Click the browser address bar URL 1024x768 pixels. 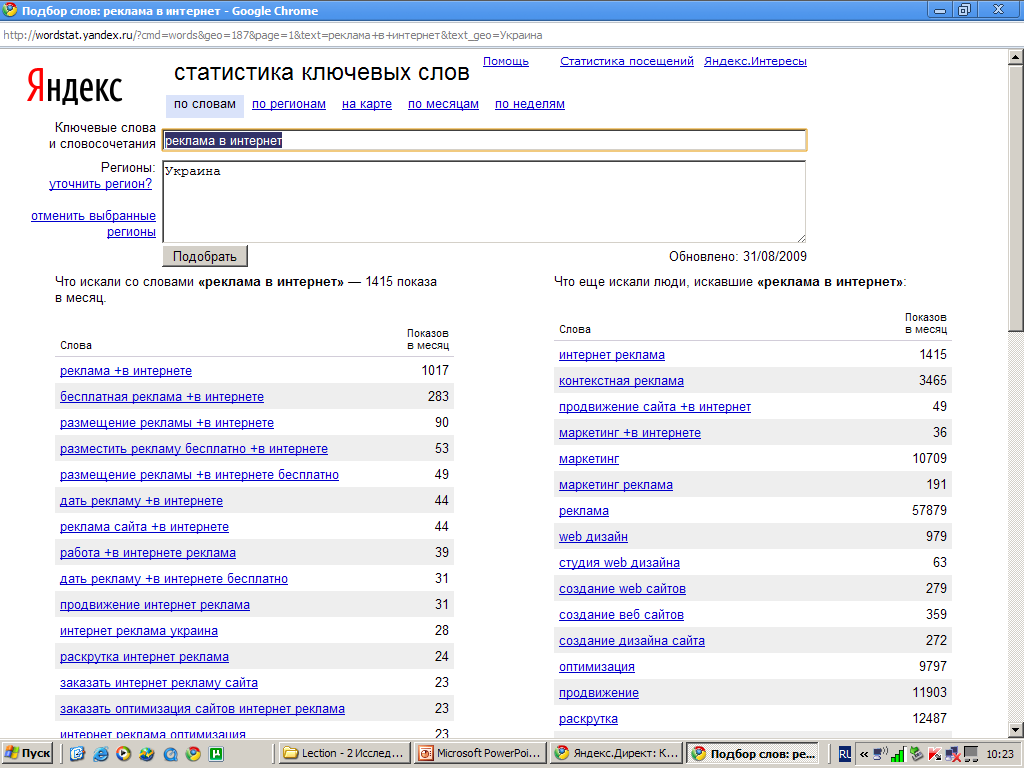click(x=273, y=35)
